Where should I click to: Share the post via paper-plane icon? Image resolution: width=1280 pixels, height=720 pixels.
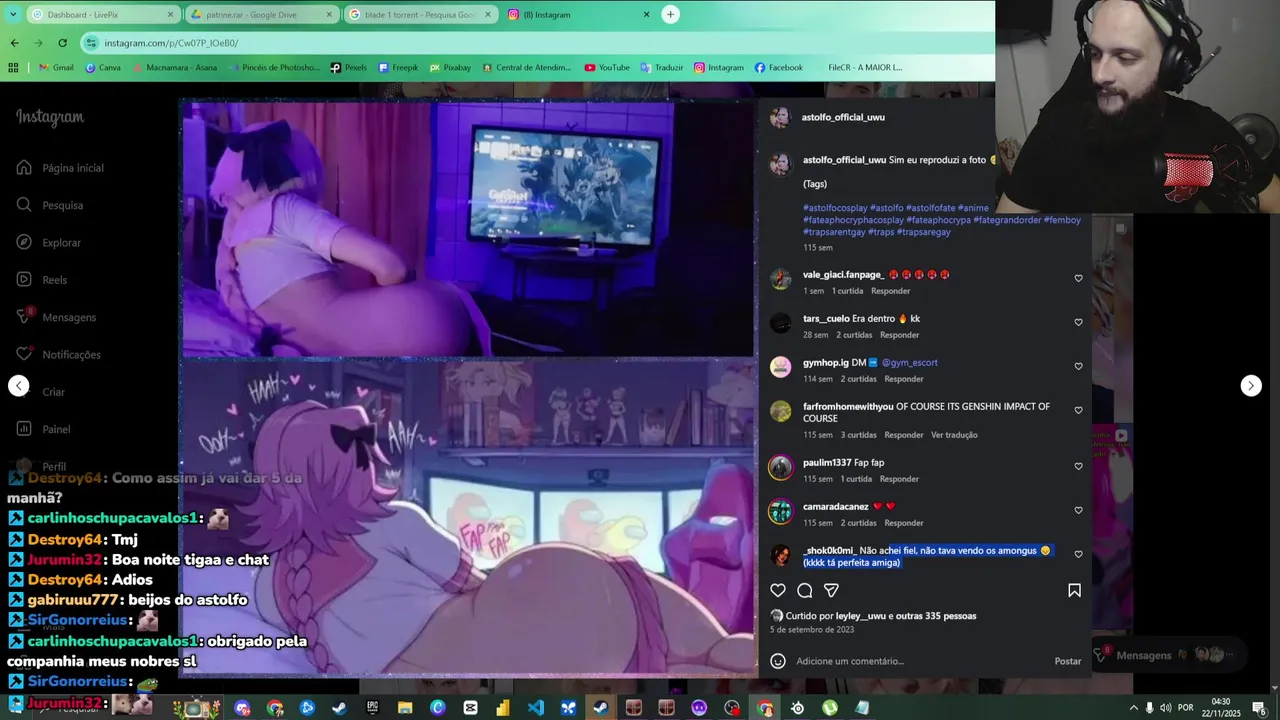click(831, 590)
